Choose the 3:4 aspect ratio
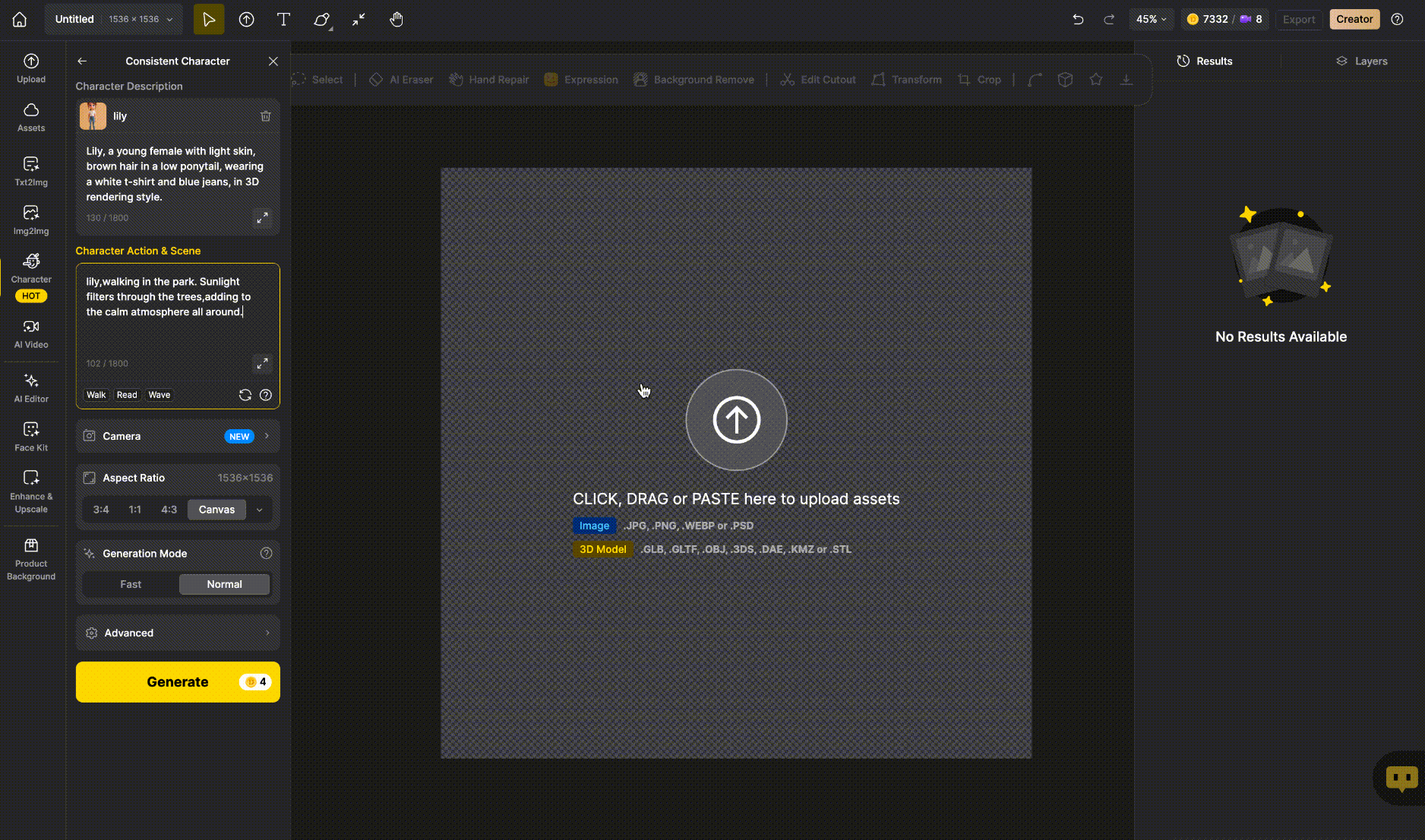 pos(101,510)
